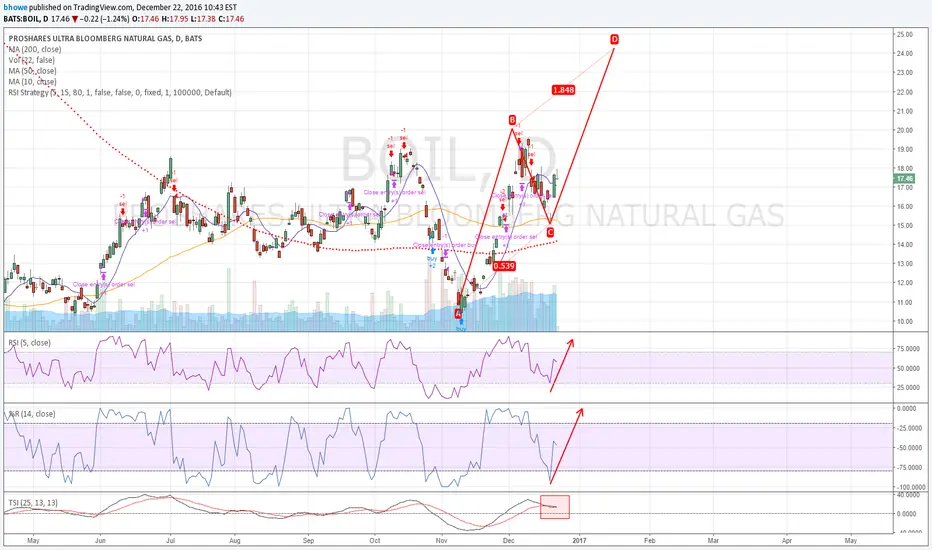The height and width of the screenshot is (550, 932).
Task: Click 22.00 on the price scale
Action: point(905,92)
